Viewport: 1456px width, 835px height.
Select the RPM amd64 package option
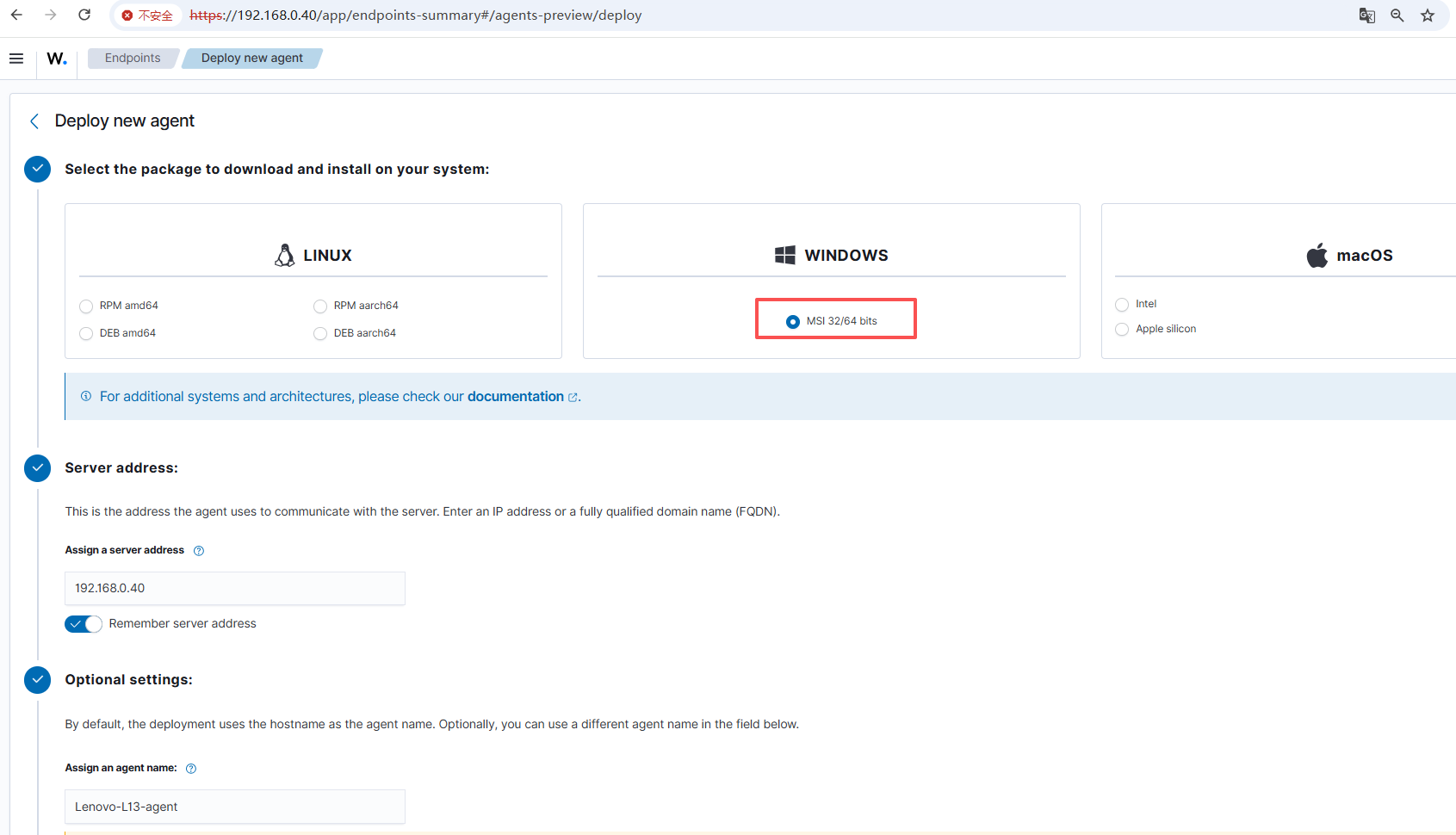coord(86,306)
